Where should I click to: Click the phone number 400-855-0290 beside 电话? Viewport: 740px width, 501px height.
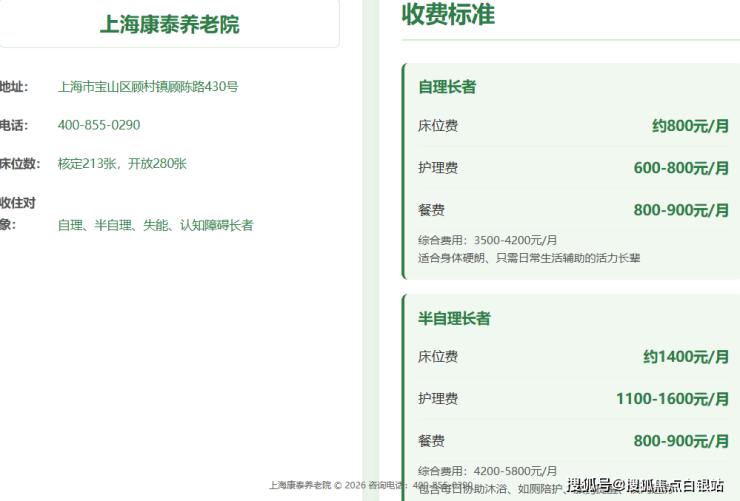click(99, 125)
